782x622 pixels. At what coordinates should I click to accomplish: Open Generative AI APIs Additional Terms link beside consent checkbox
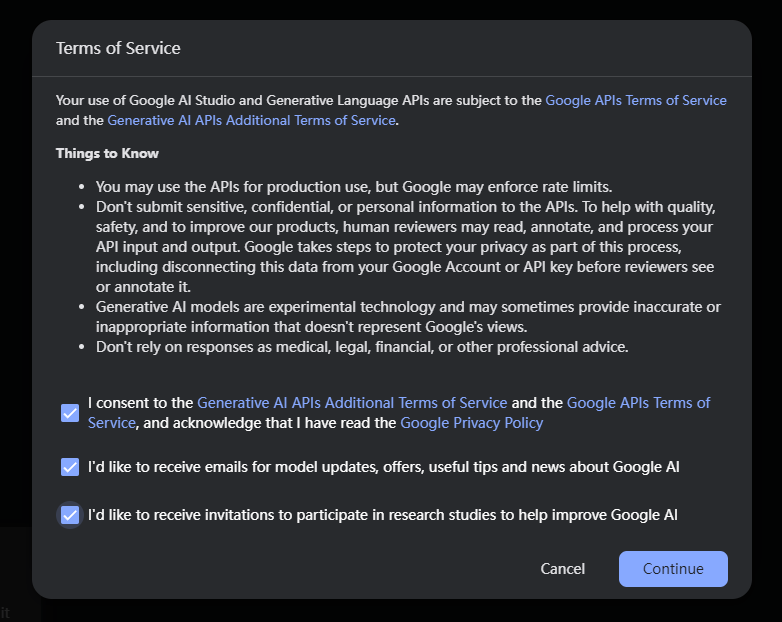352,403
